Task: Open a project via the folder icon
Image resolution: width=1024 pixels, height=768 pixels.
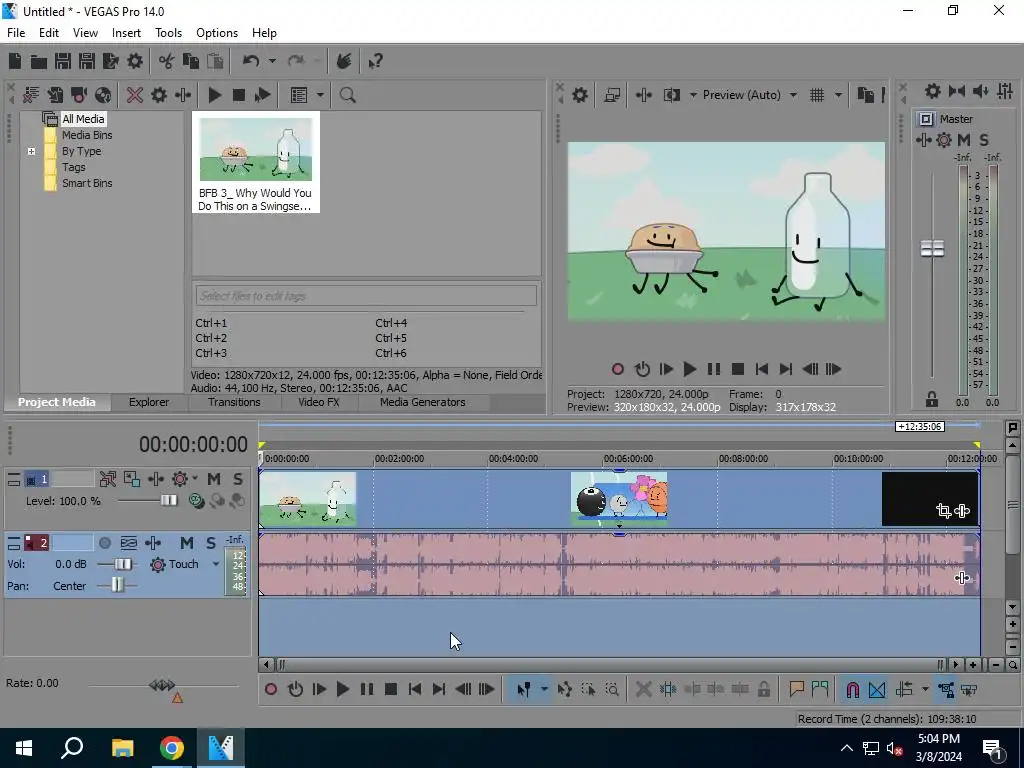Action: tap(39, 61)
